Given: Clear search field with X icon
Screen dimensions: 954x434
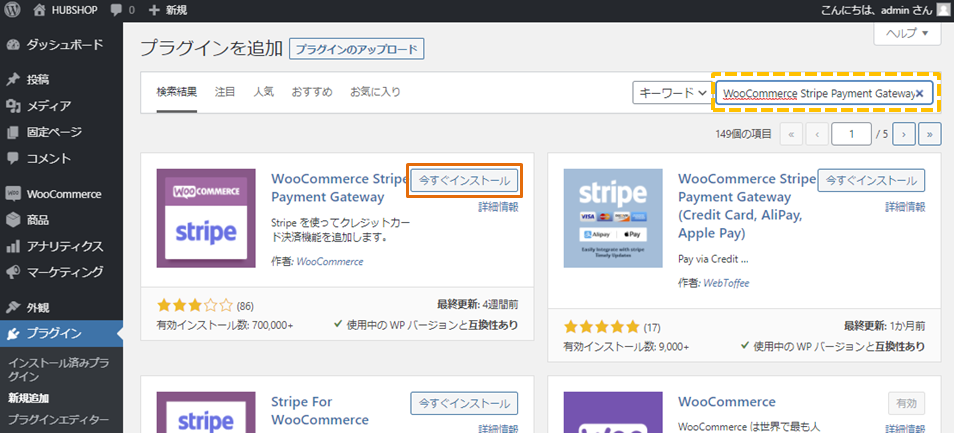Looking at the screenshot, I should tap(920, 94).
